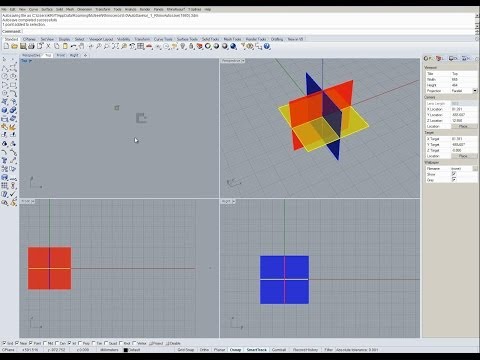
Task: Open the Help menu
Action: pyautogui.click(x=207, y=9)
